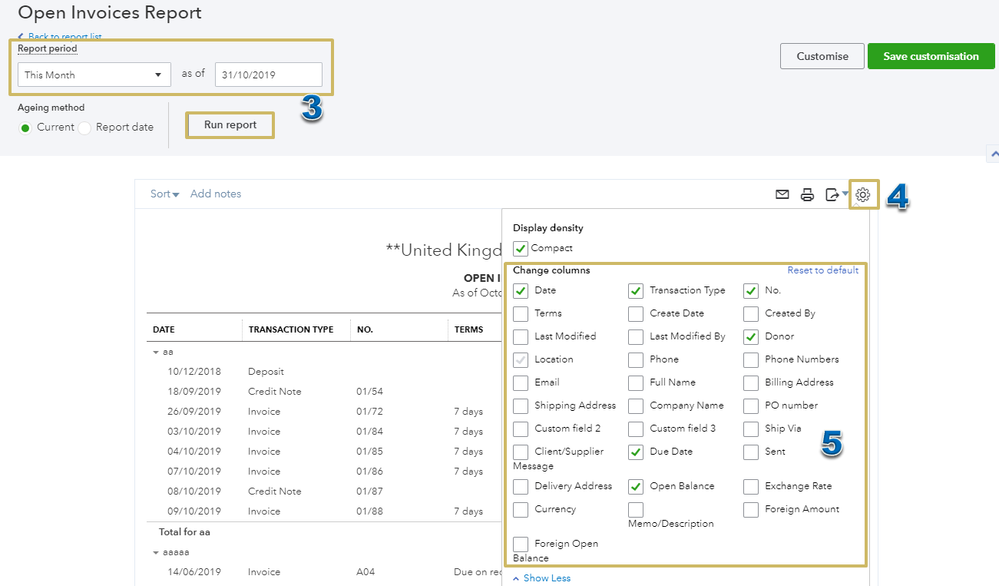
Task: Open the 'This Month' report period dropdown
Action: [94, 75]
